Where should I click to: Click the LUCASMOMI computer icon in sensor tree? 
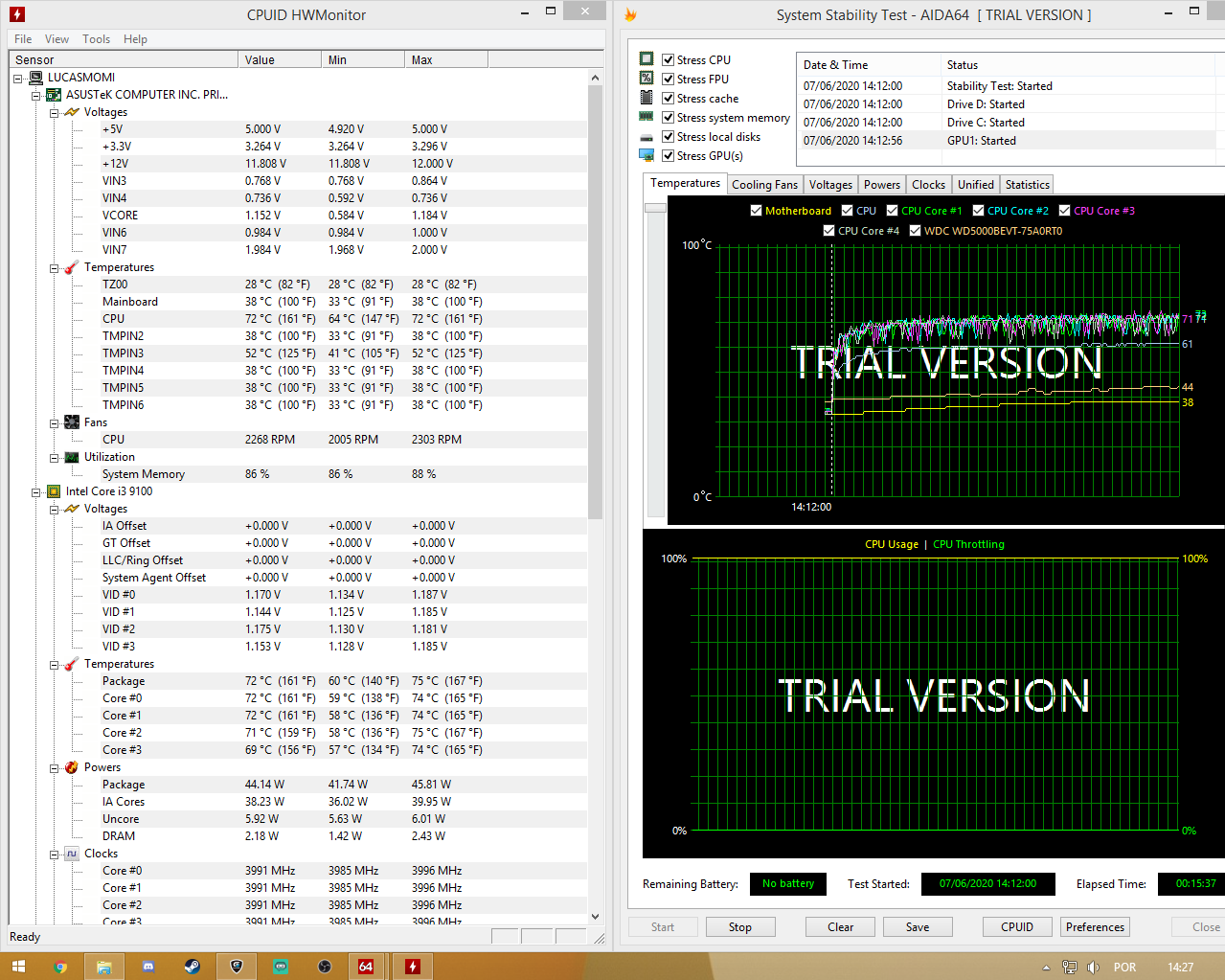(x=36, y=78)
